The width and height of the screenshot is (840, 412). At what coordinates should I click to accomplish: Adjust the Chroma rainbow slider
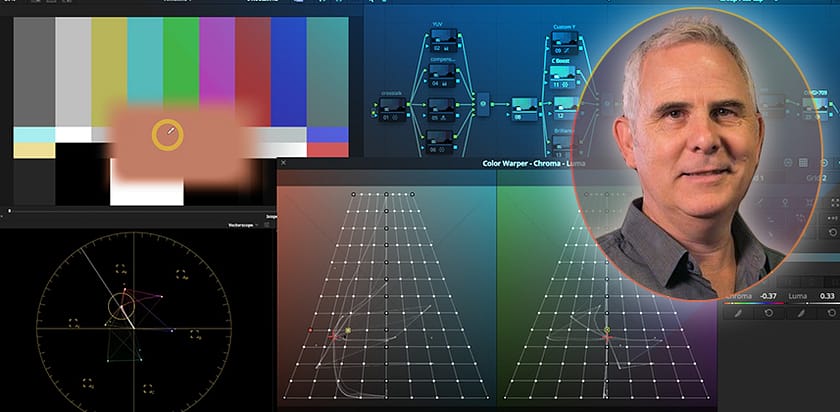(x=754, y=303)
